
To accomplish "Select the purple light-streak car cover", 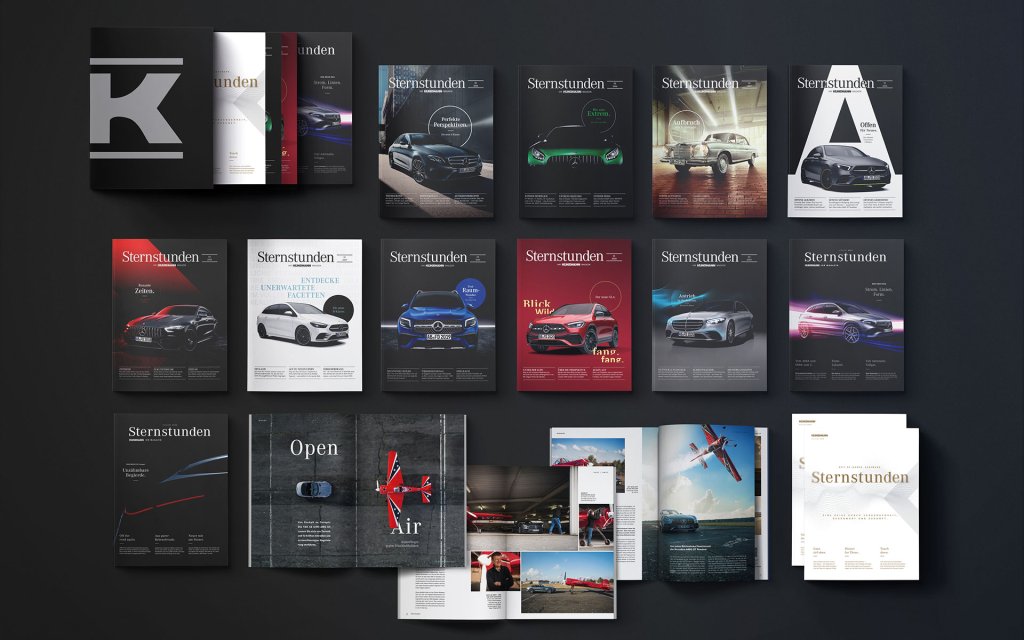I will 847,315.
